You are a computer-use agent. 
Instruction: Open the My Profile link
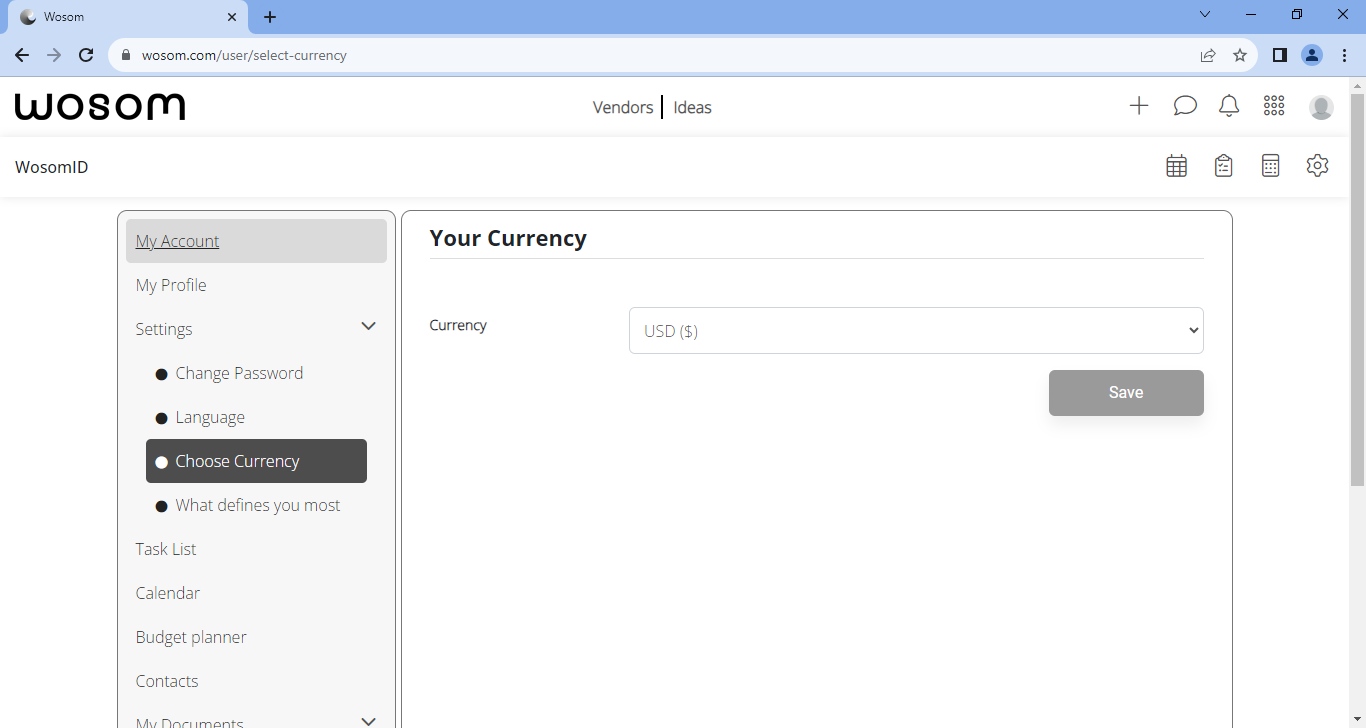coord(170,284)
